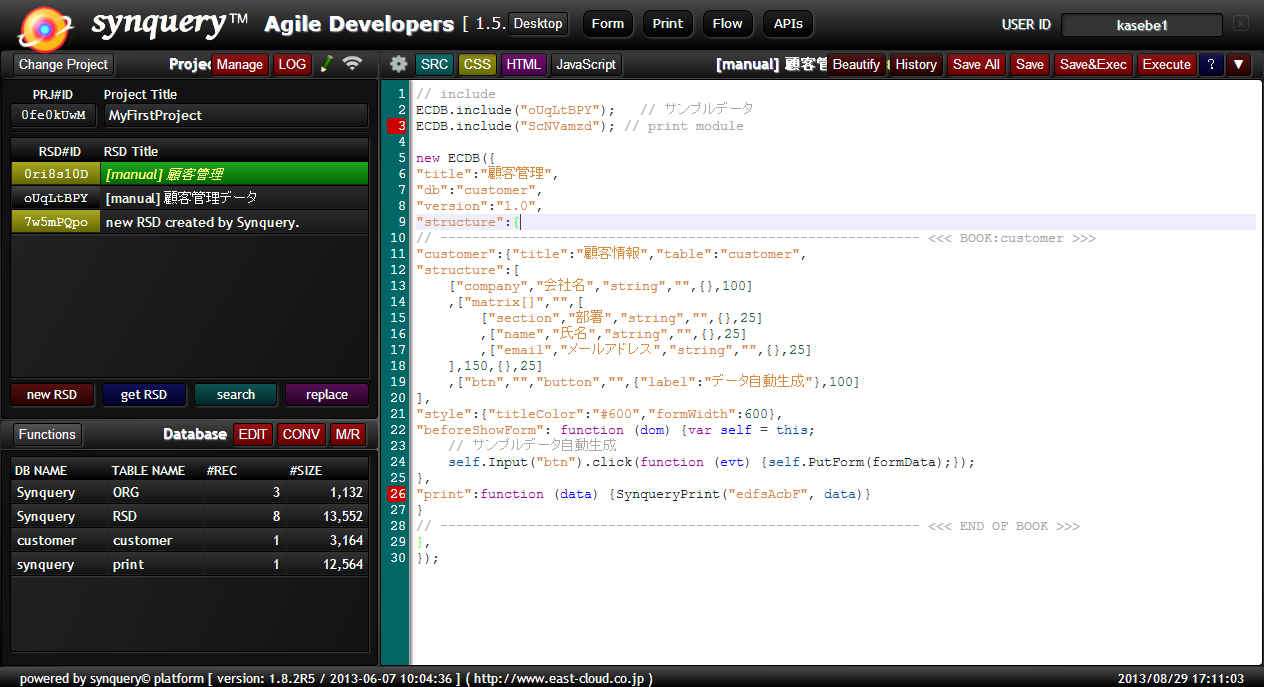Select the RSD table name cell
1264x687 pixels.
[155, 516]
